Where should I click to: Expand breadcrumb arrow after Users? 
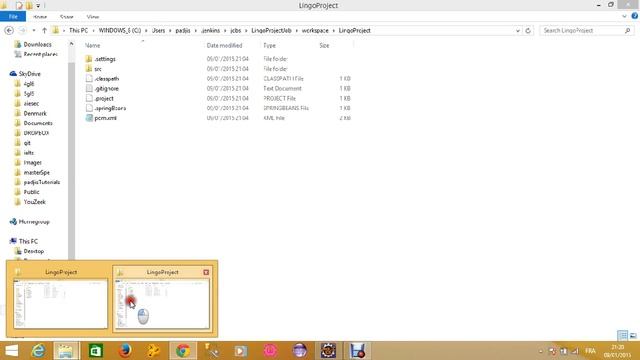click(x=170, y=31)
